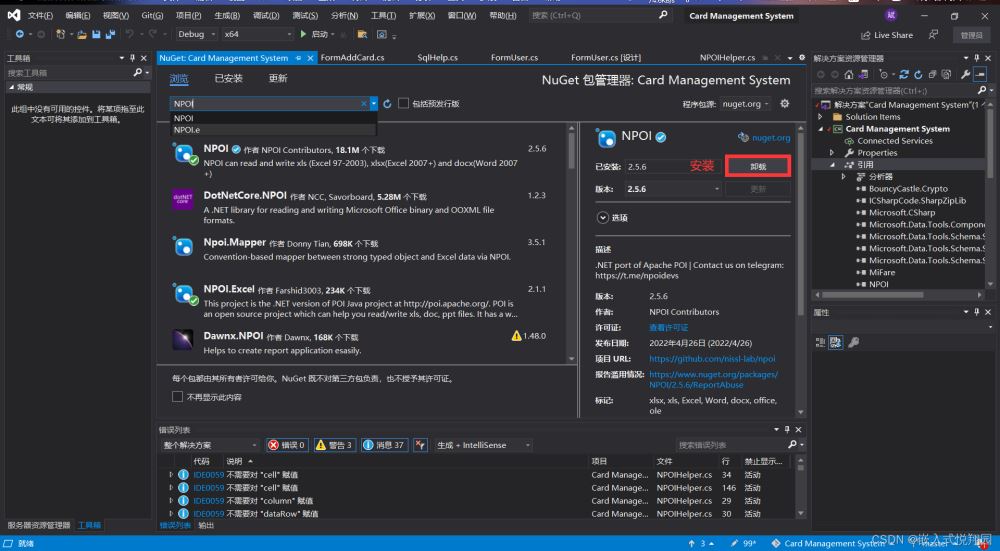Viewport: 1000px width, 551px height.
Task: Clear the NPOI search box text
Action: (364, 103)
